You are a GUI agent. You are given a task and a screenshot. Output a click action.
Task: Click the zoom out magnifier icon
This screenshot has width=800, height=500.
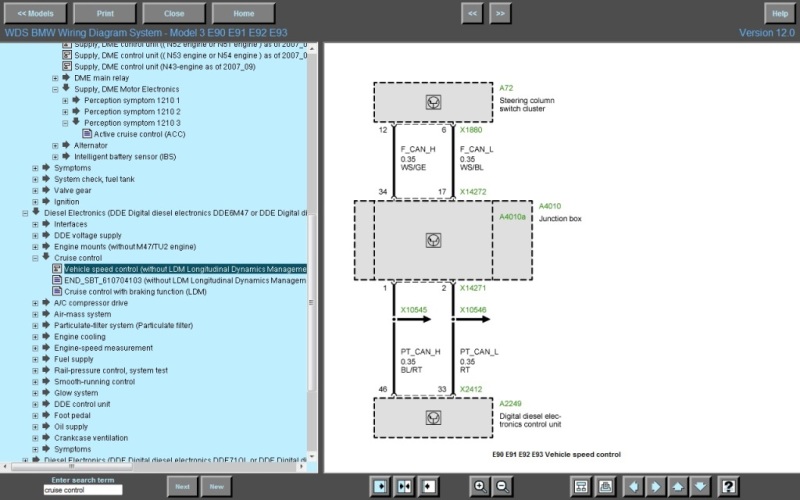tap(502, 486)
